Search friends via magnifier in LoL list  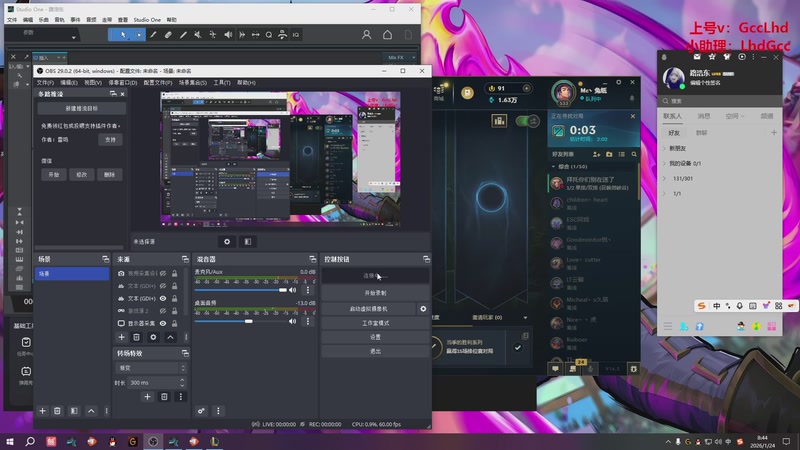click(x=634, y=154)
